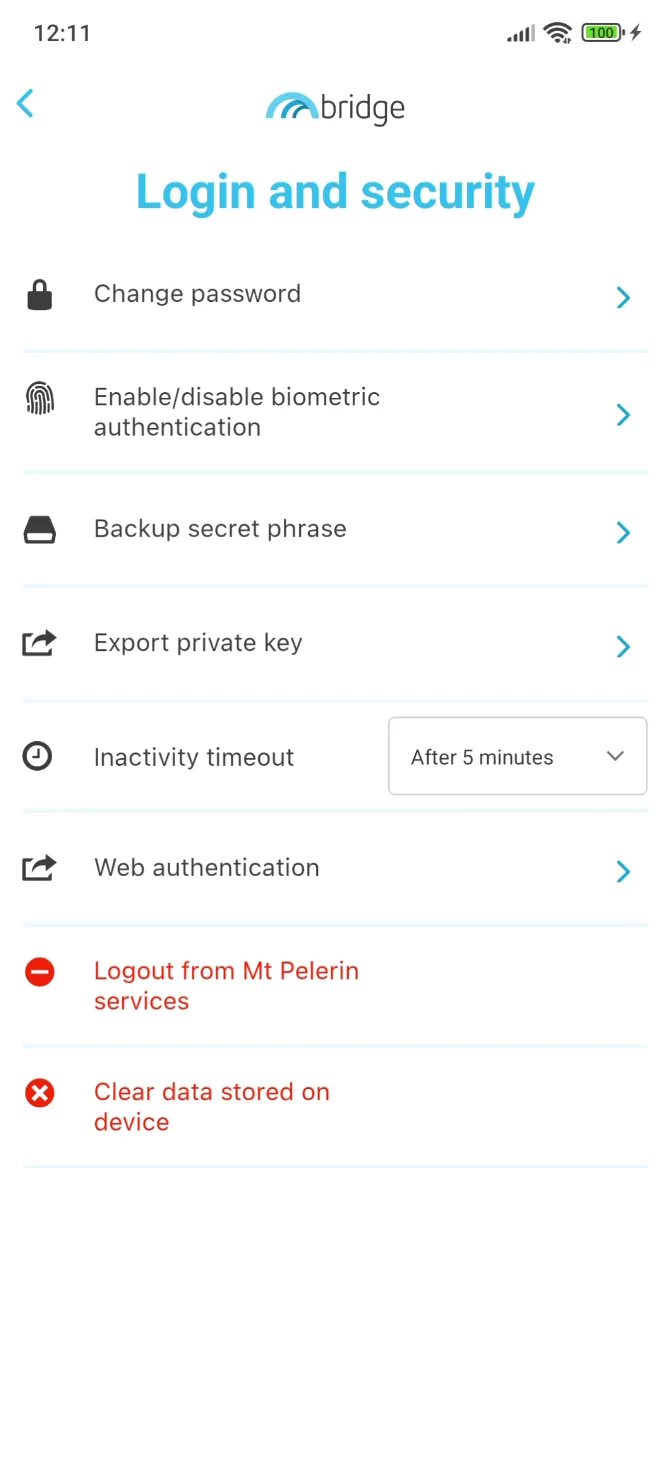Click the share icon beside Web authentication

(x=39, y=869)
